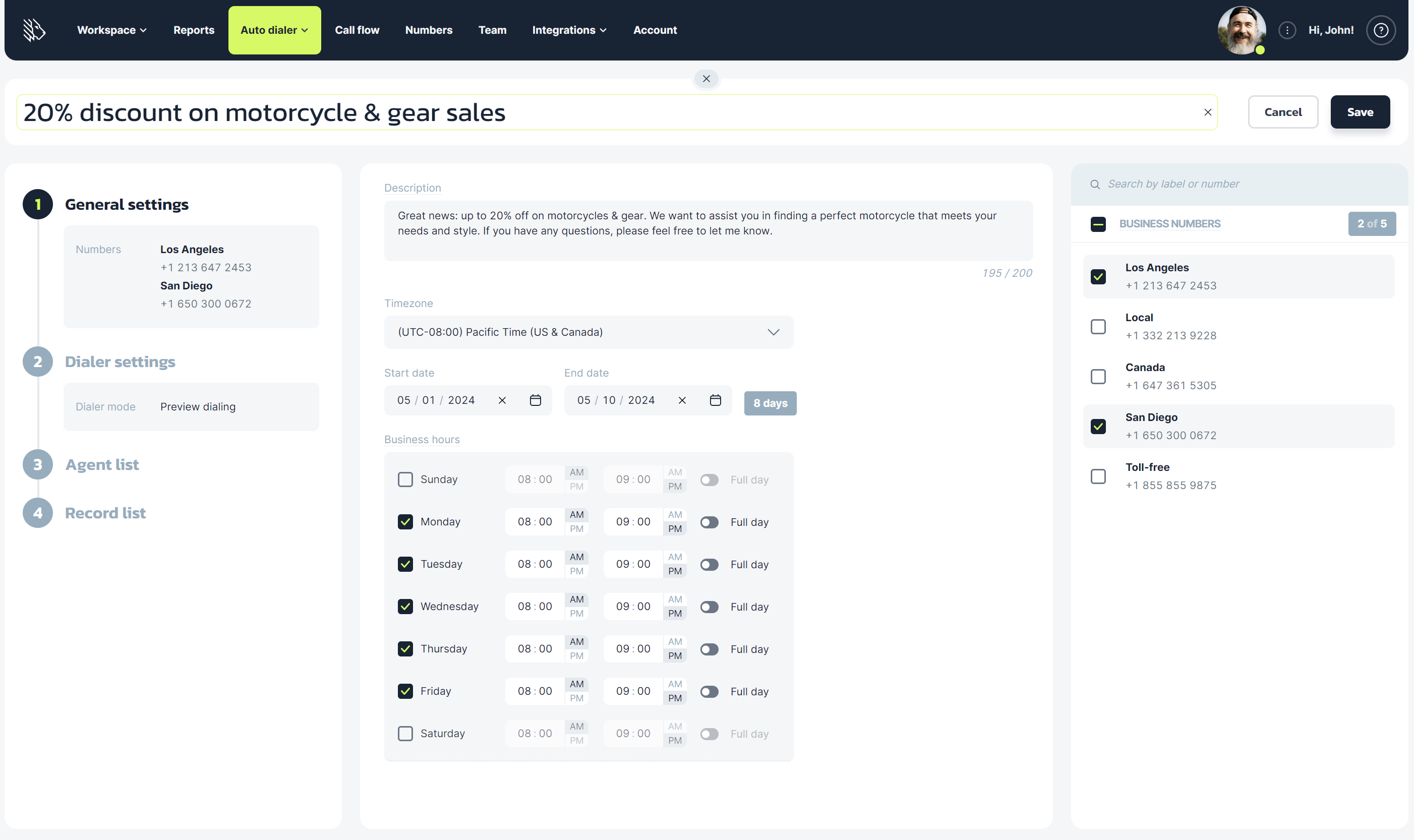
Task: Expand the Integrations menu
Action: (x=569, y=30)
